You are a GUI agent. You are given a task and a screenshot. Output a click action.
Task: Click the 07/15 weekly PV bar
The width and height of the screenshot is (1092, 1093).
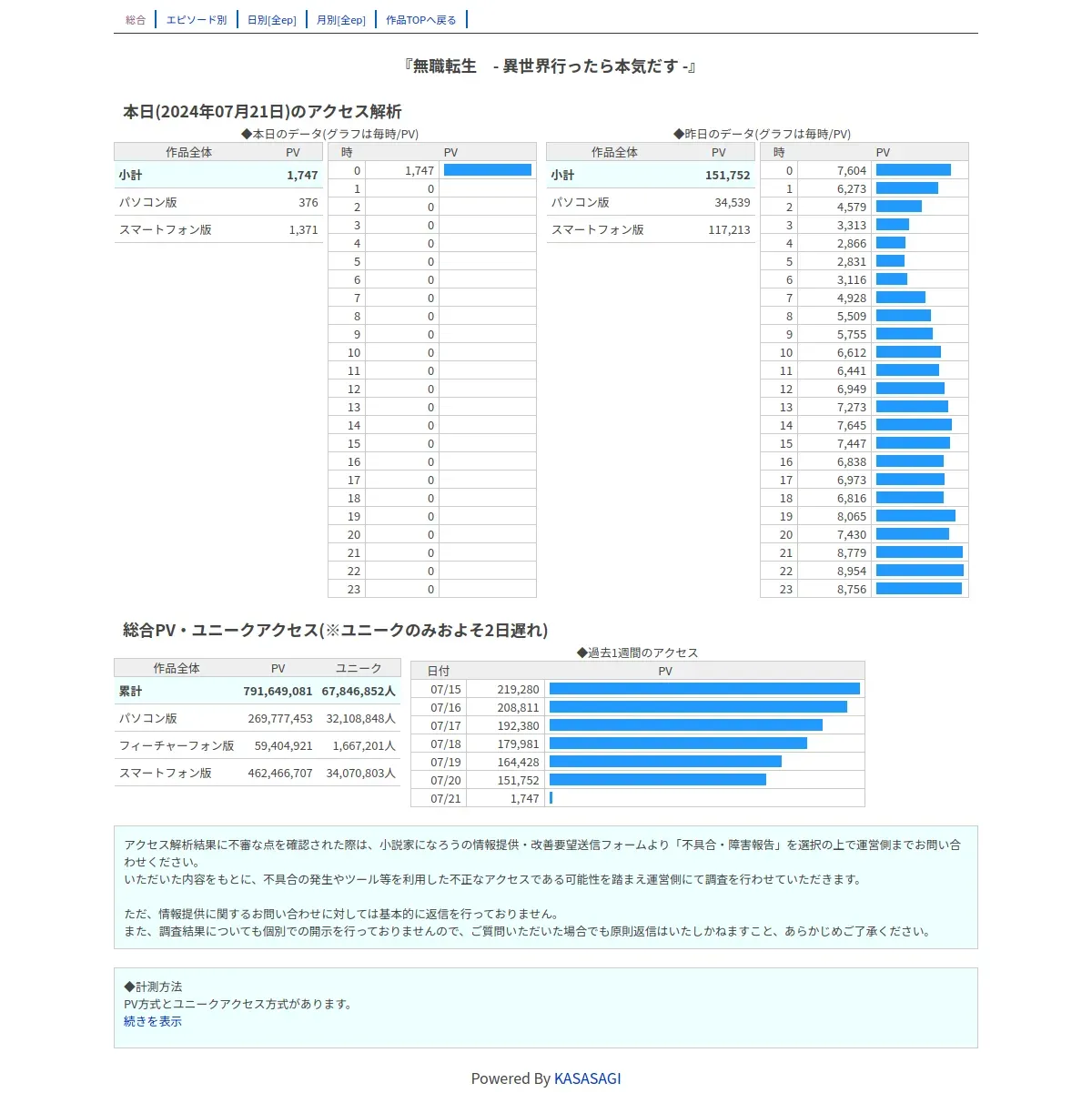click(704, 689)
